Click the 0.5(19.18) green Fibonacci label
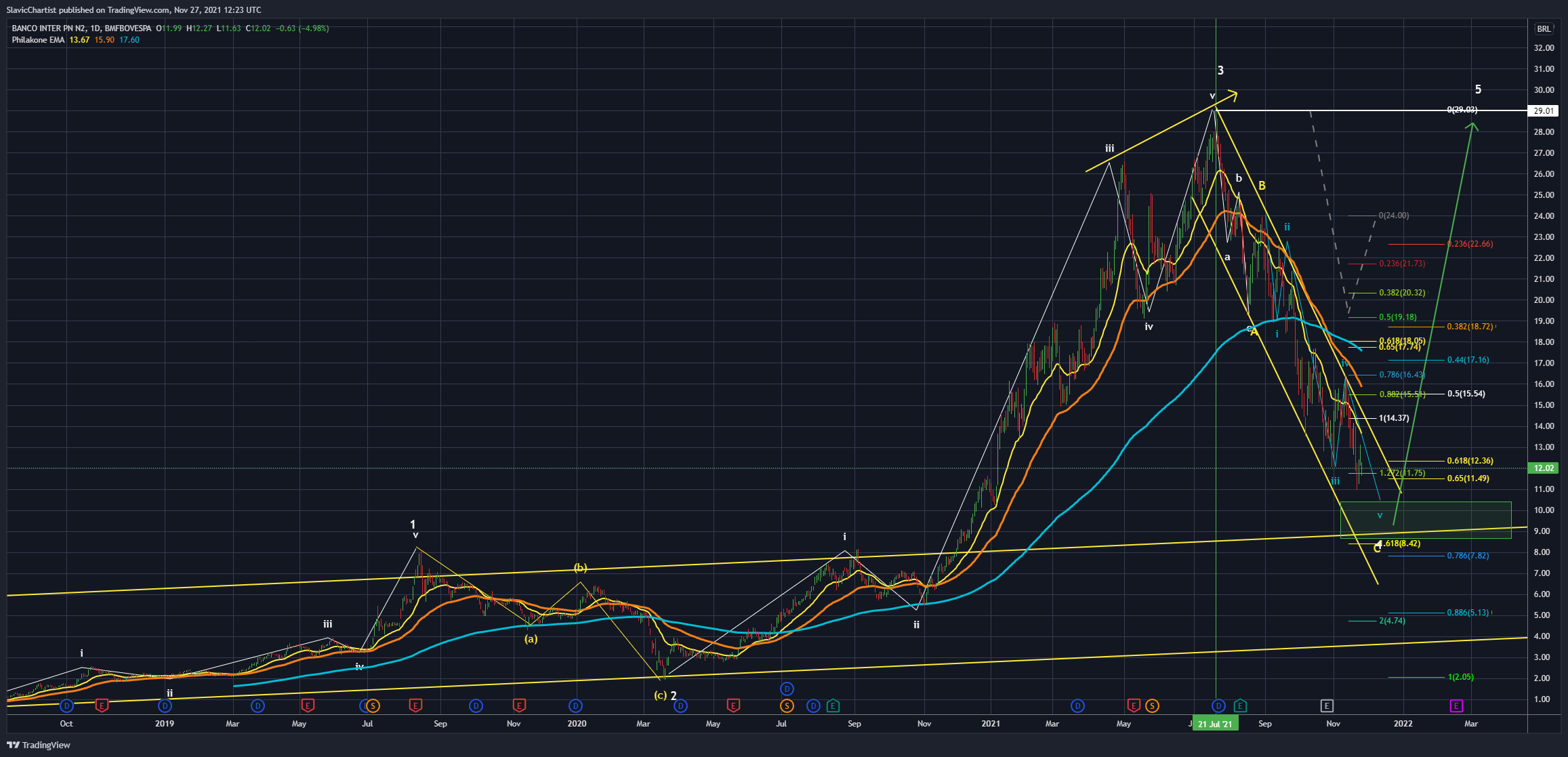1568x757 pixels. tap(1397, 317)
